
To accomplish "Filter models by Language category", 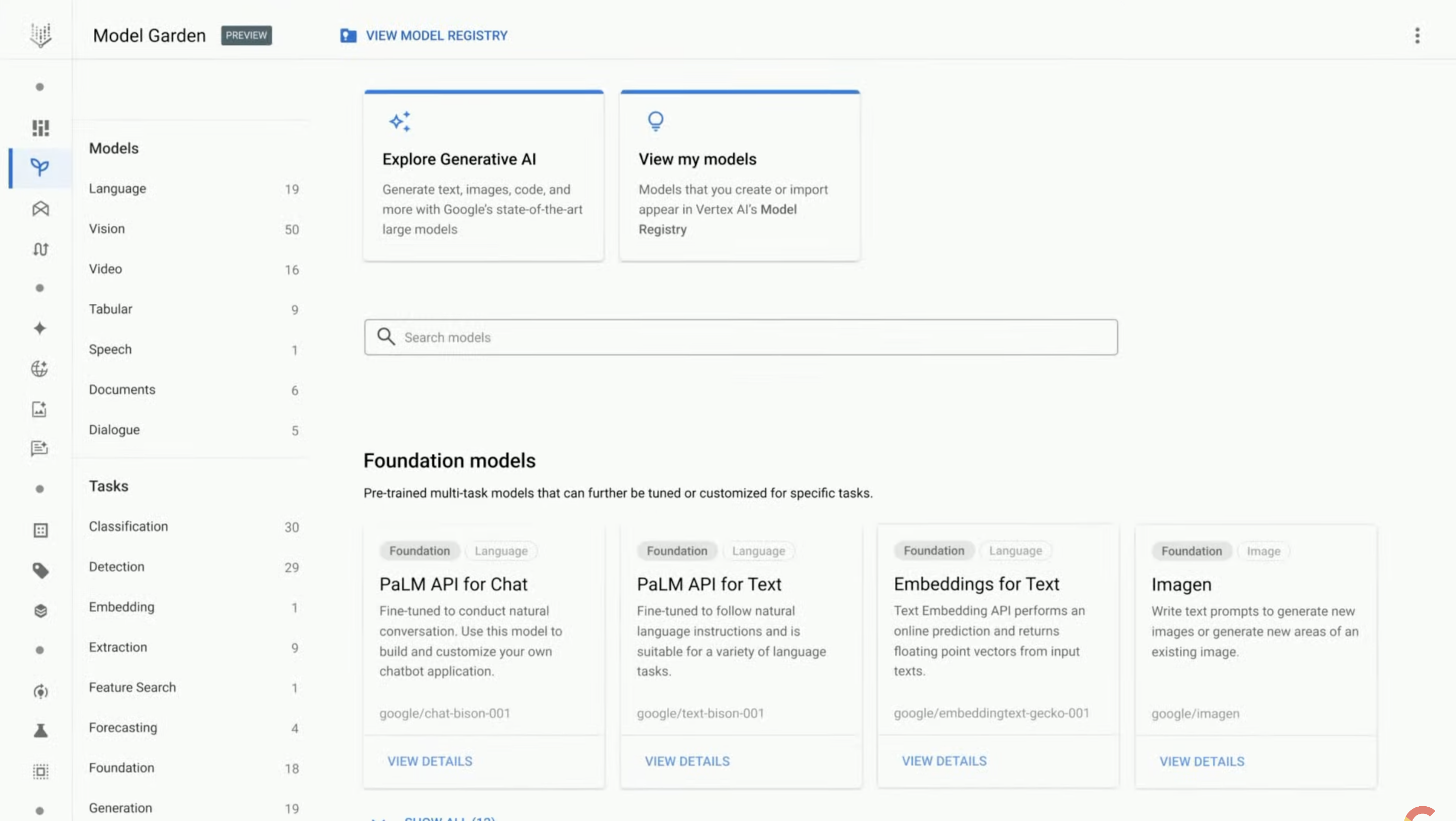I will tap(117, 188).
